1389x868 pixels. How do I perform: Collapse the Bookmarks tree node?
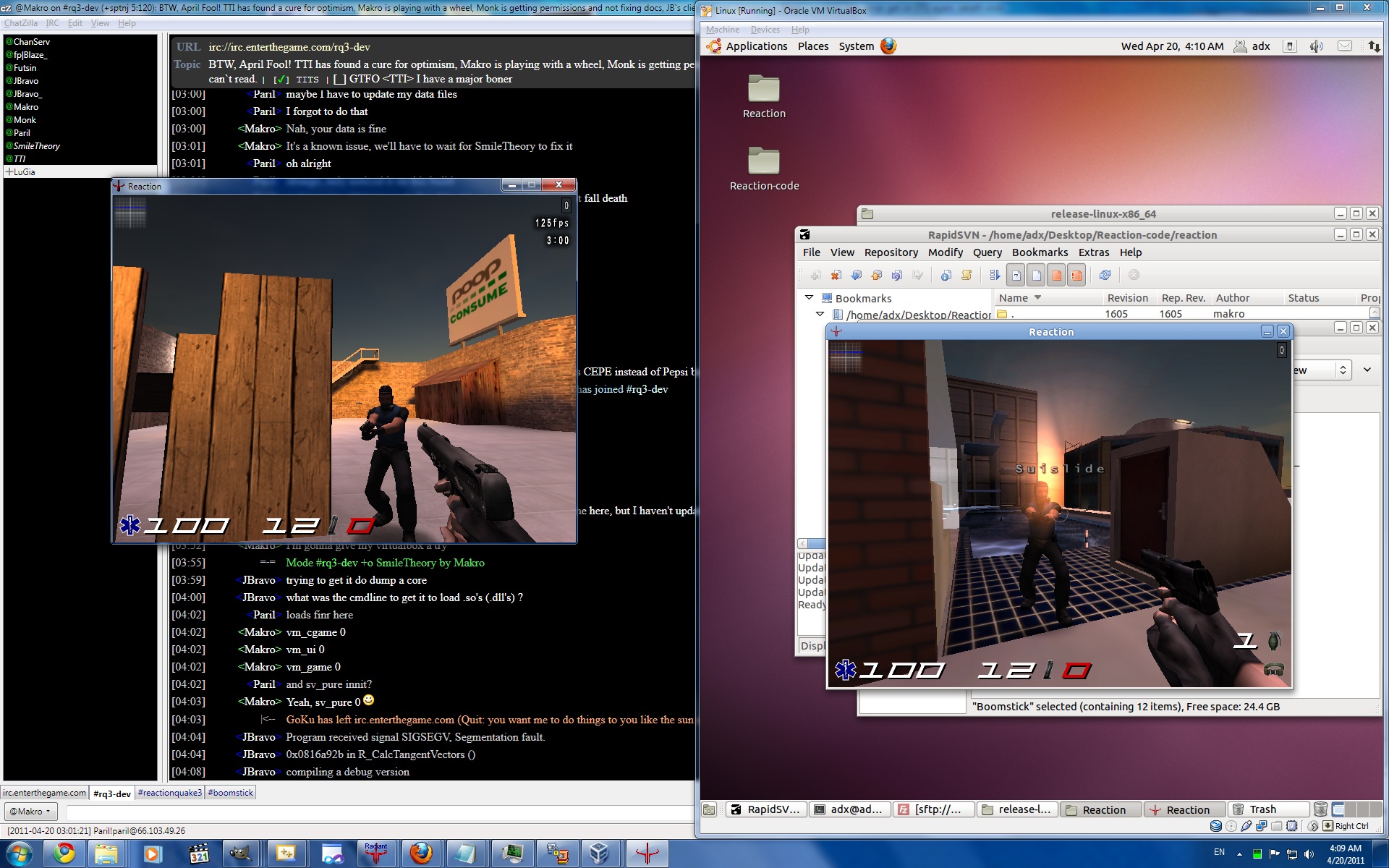pos(809,298)
